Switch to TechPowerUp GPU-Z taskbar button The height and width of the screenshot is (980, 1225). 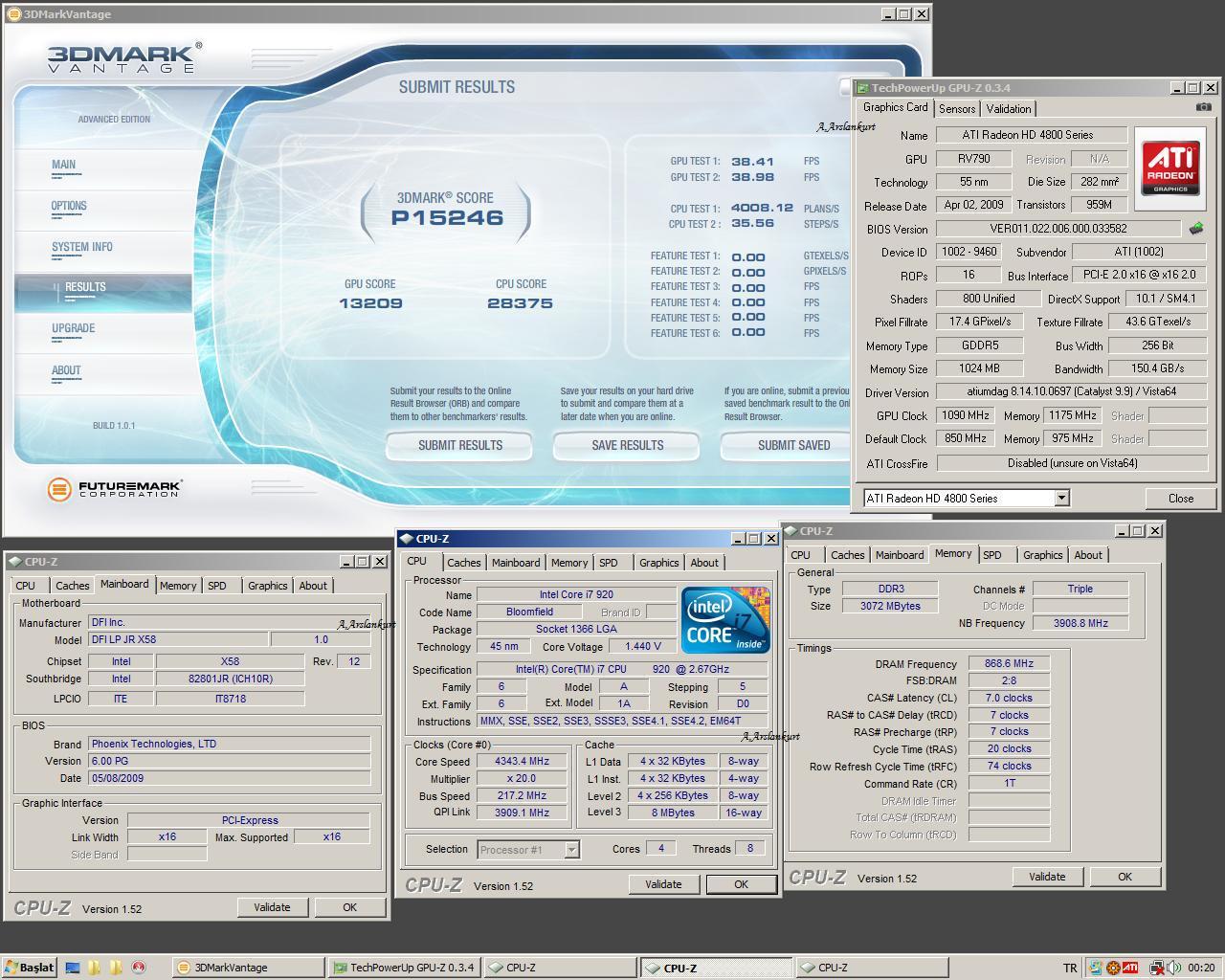pos(404,968)
